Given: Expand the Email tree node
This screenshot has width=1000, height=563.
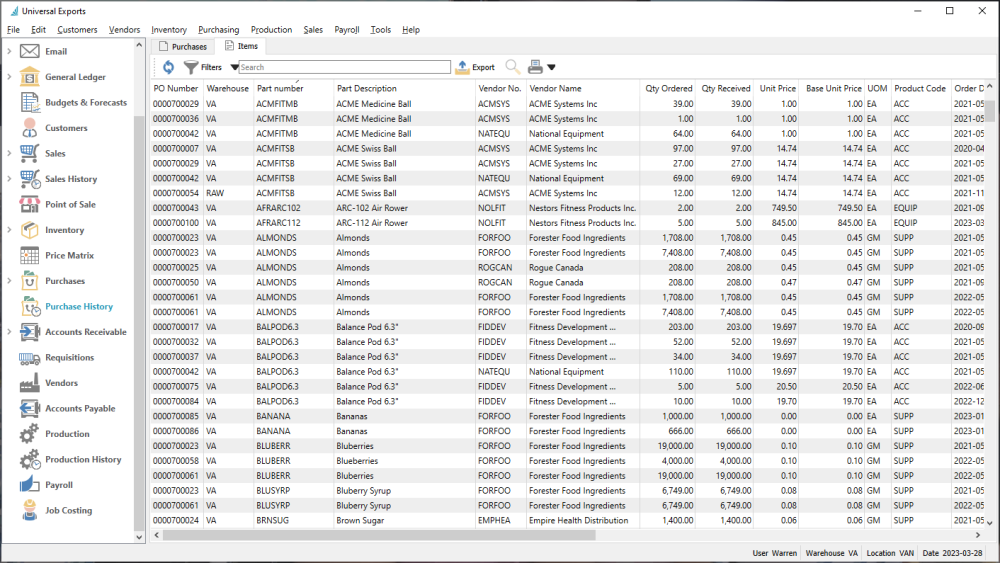Looking at the screenshot, I should point(9,51).
